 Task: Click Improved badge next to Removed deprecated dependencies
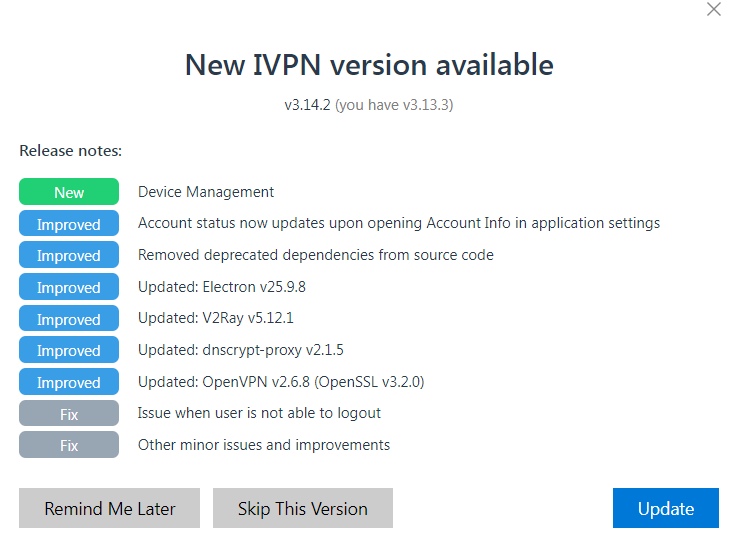pos(69,255)
